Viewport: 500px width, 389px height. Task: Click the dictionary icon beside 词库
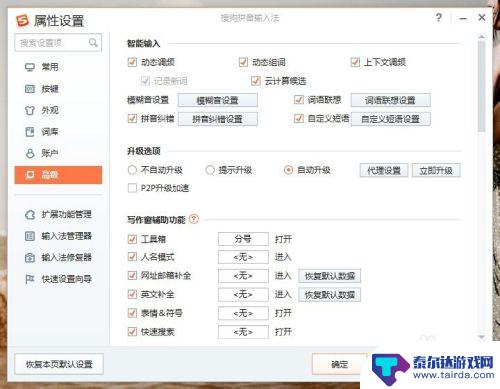[30, 132]
